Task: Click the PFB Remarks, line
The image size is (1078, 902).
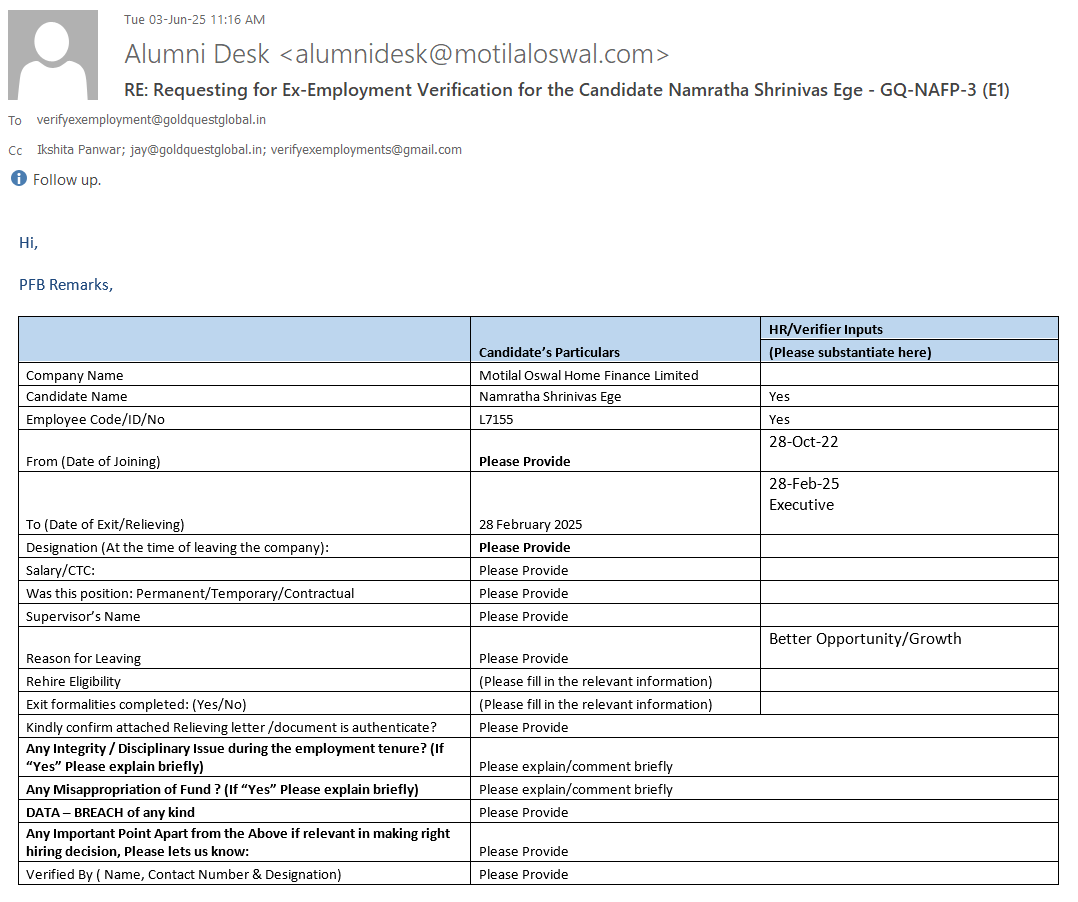Action: click(x=66, y=285)
